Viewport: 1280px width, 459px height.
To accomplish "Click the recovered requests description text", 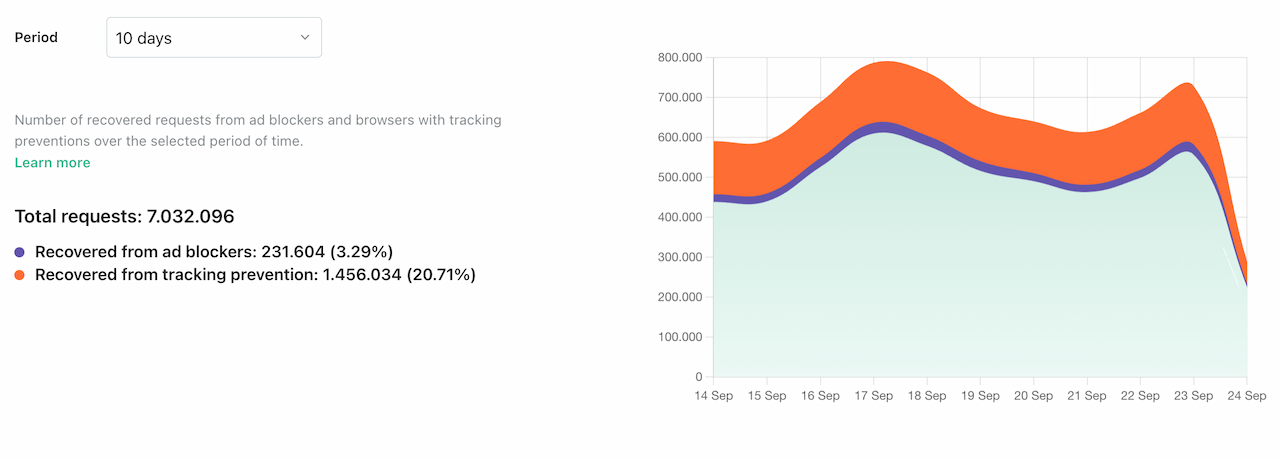I will pyautogui.click(x=258, y=130).
